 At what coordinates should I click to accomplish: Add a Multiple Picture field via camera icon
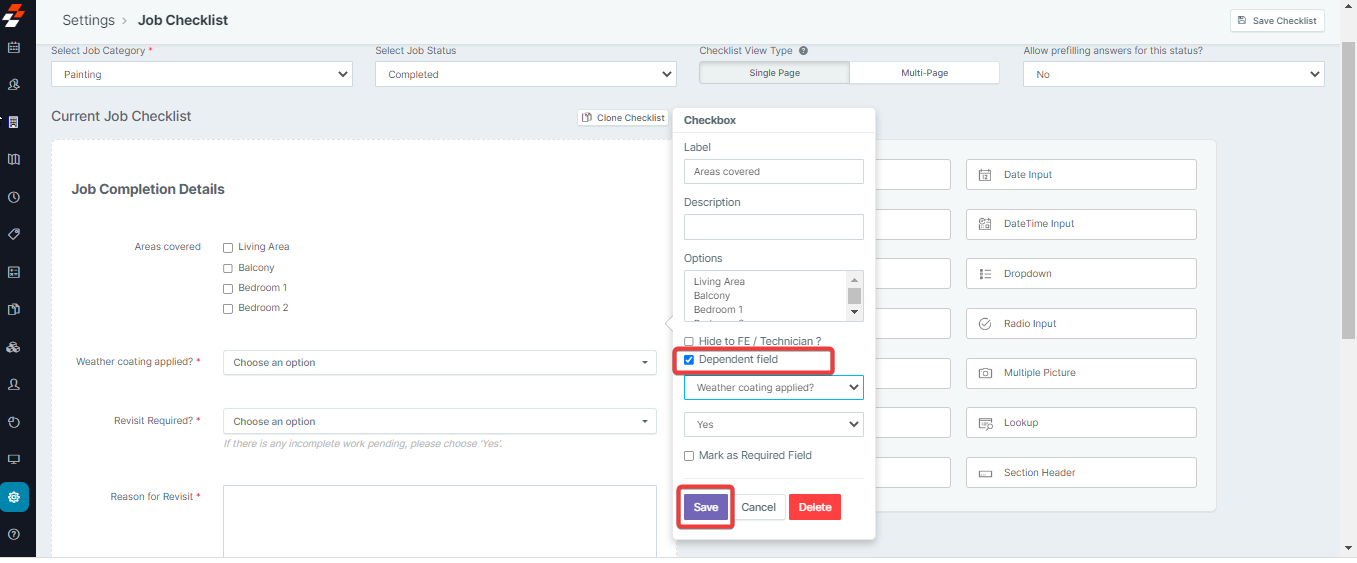(985, 373)
